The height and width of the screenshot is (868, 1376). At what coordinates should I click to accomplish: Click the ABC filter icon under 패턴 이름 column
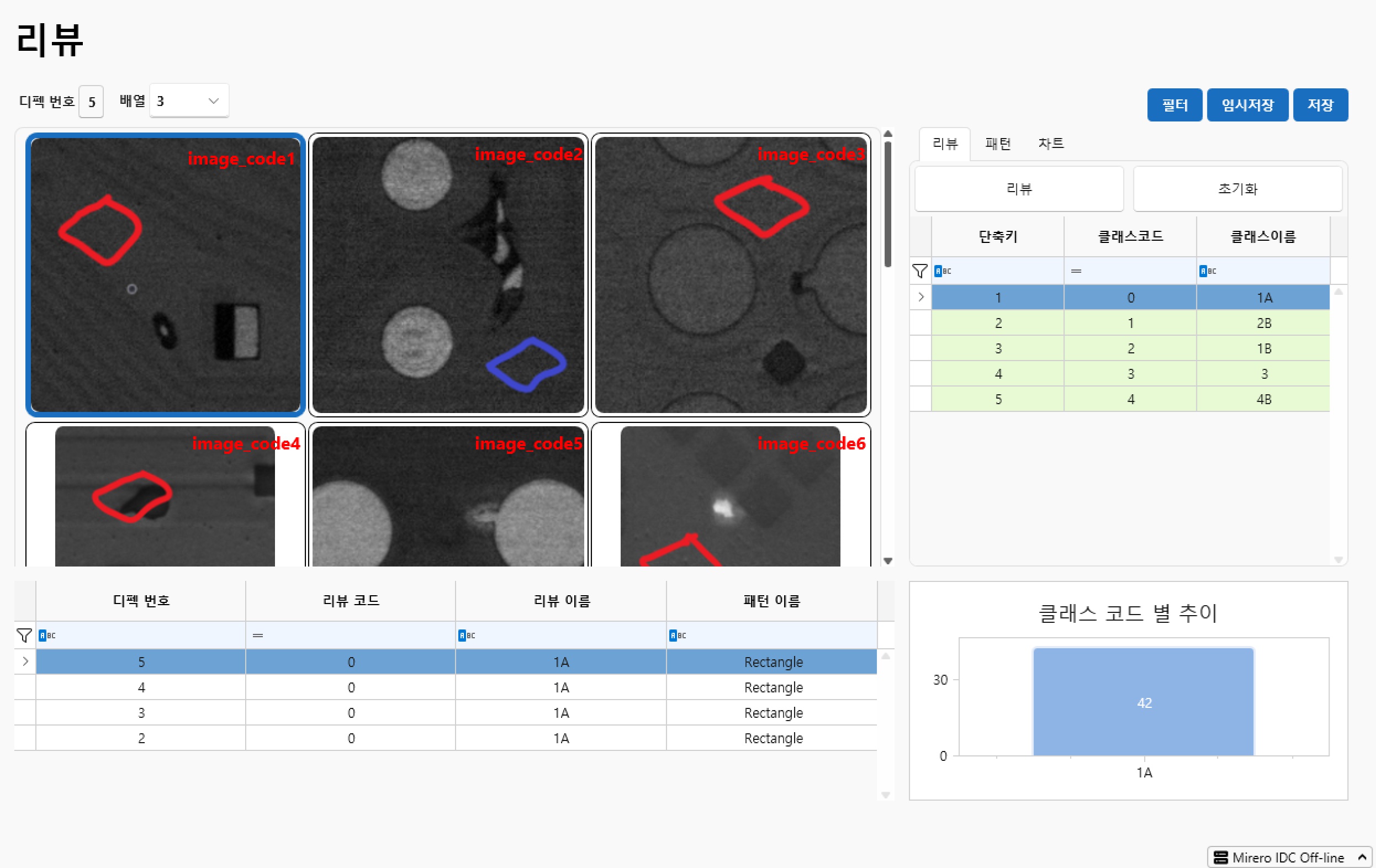[x=677, y=635]
